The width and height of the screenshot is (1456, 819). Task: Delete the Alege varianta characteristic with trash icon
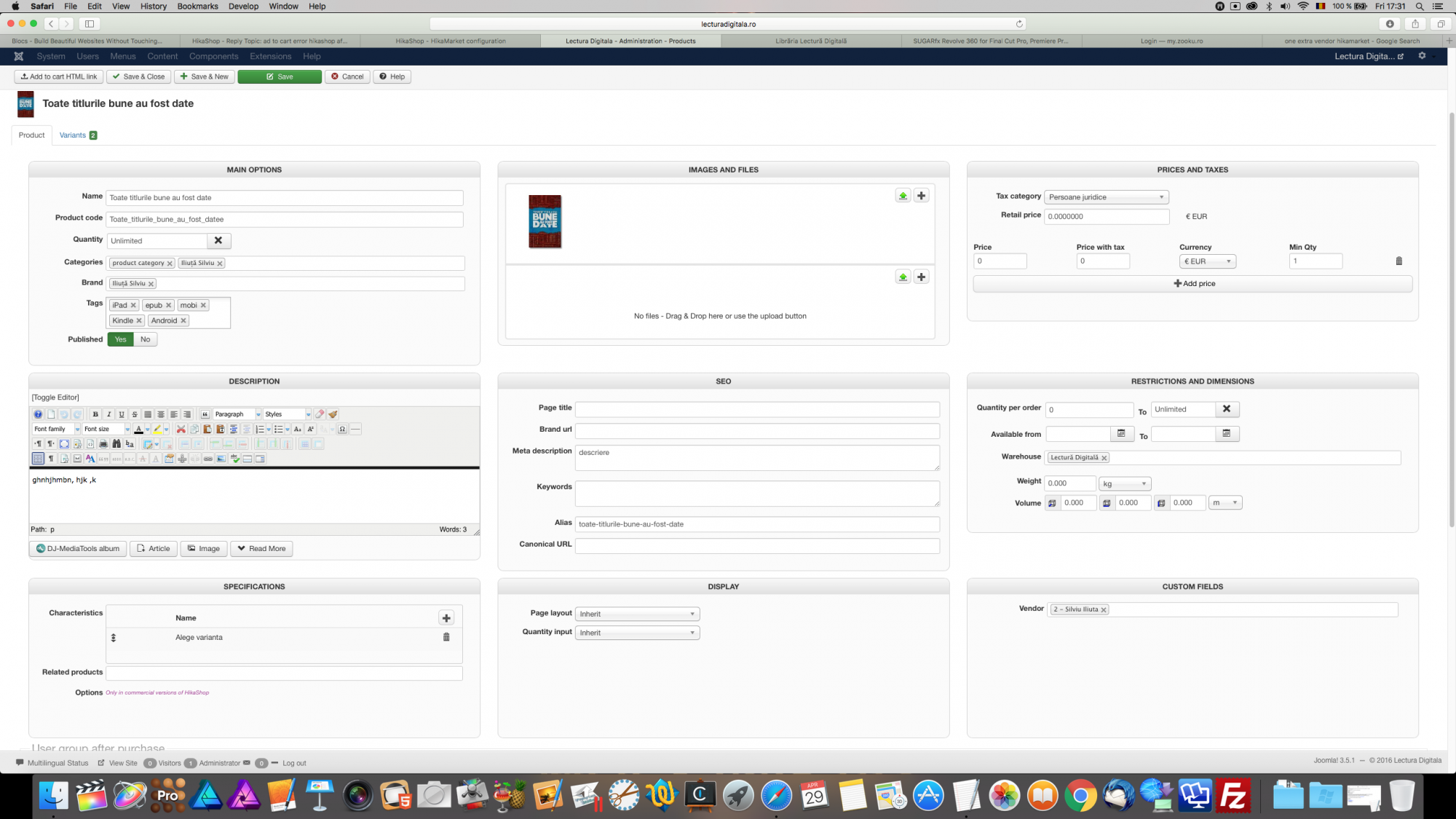[x=446, y=637]
